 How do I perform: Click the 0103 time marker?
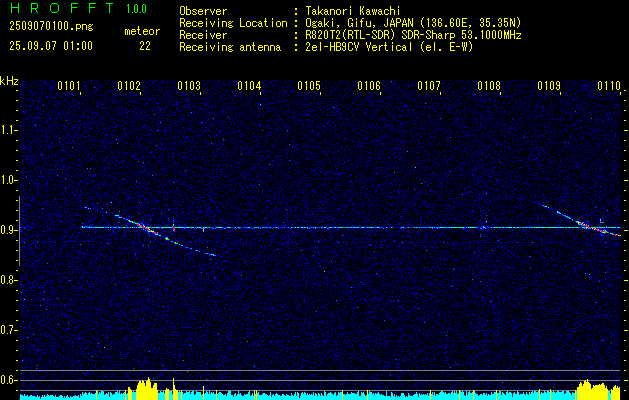(x=189, y=85)
